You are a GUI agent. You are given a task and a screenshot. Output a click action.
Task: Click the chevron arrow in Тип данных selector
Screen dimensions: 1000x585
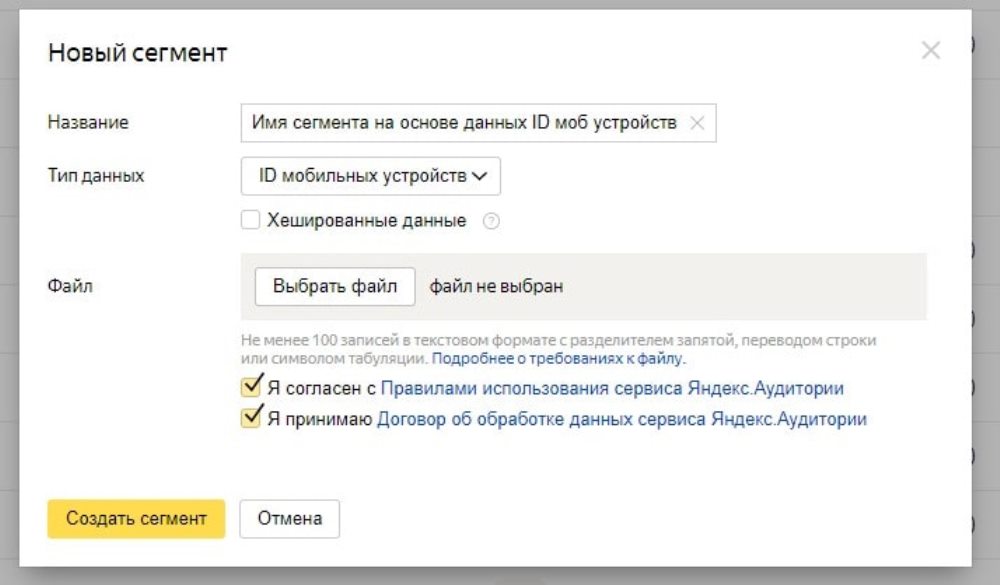479,176
